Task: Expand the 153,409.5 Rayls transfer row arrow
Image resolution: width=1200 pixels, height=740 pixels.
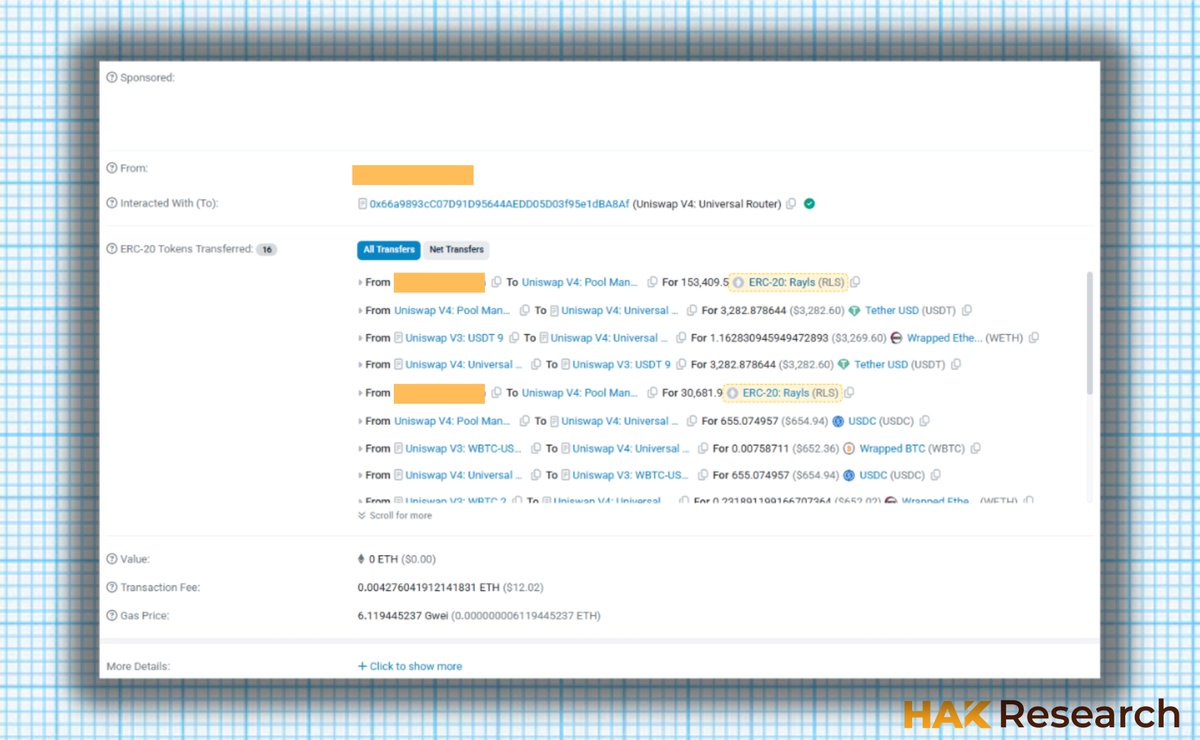Action: [360, 283]
